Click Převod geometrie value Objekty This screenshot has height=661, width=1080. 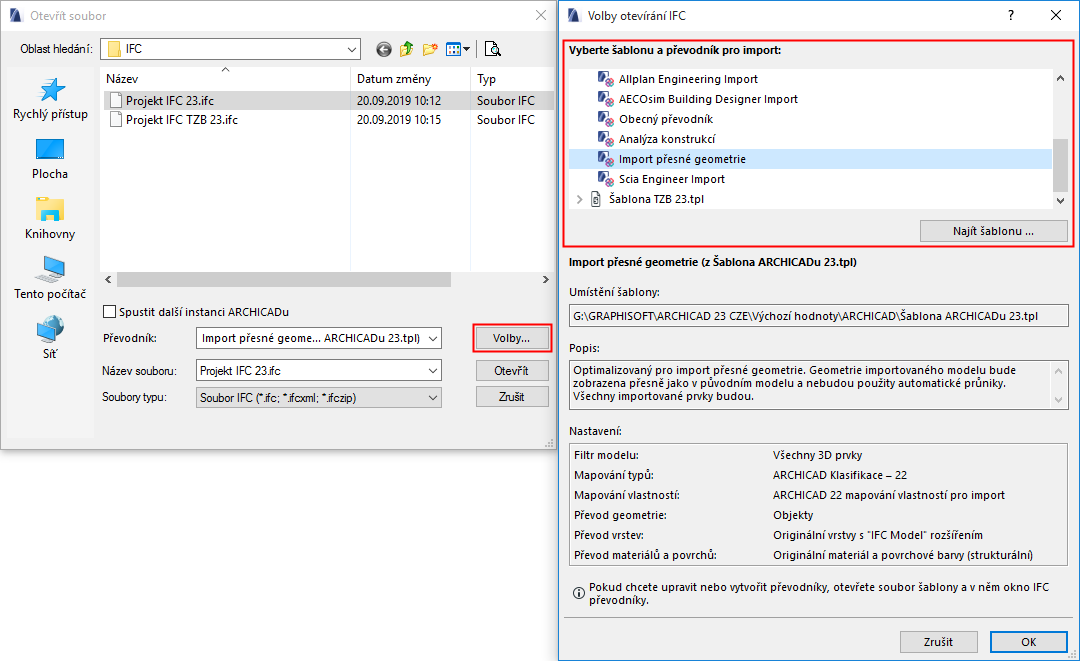pyautogui.click(x=793, y=515)
